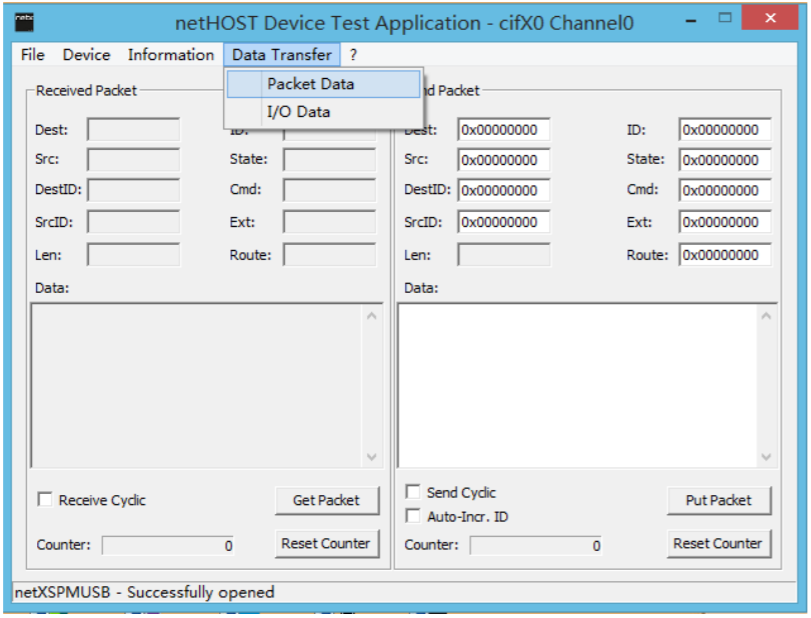Click scroll-down arrow of Received Data box

pyautogui.click(x=371, y=457)
